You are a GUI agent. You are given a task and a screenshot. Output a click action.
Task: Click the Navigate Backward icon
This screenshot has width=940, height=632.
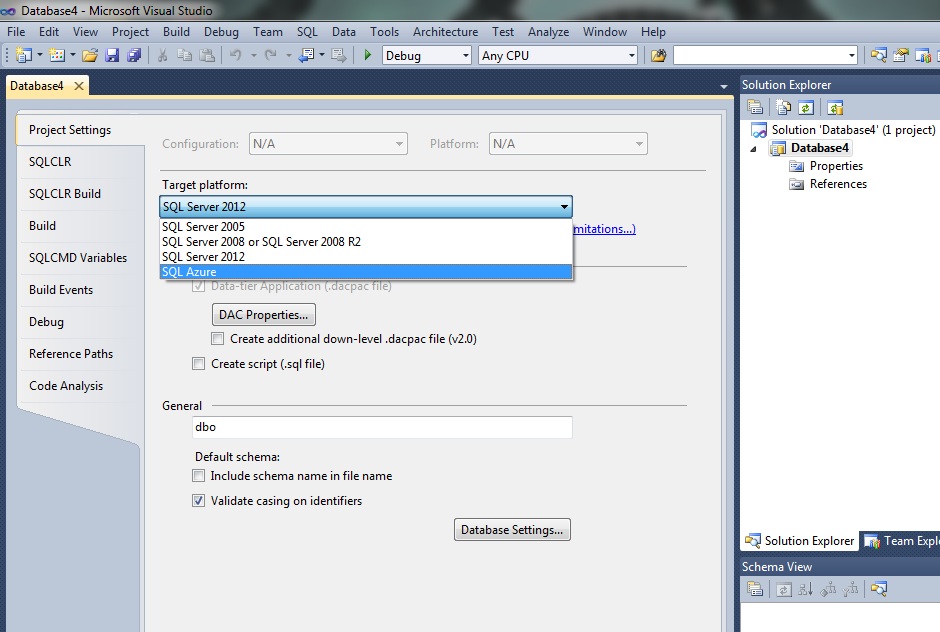(306, 56)
